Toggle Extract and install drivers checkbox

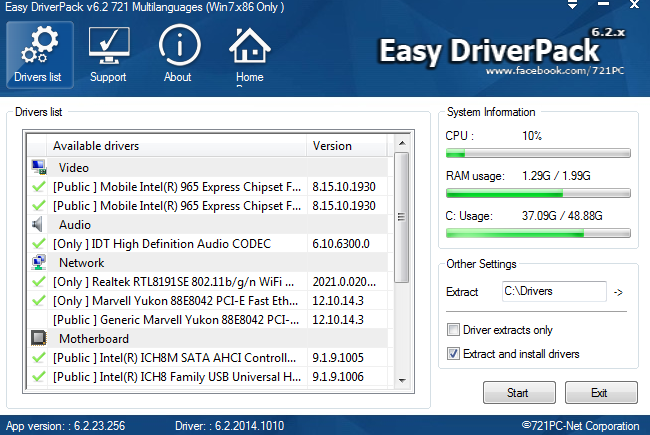453,354
